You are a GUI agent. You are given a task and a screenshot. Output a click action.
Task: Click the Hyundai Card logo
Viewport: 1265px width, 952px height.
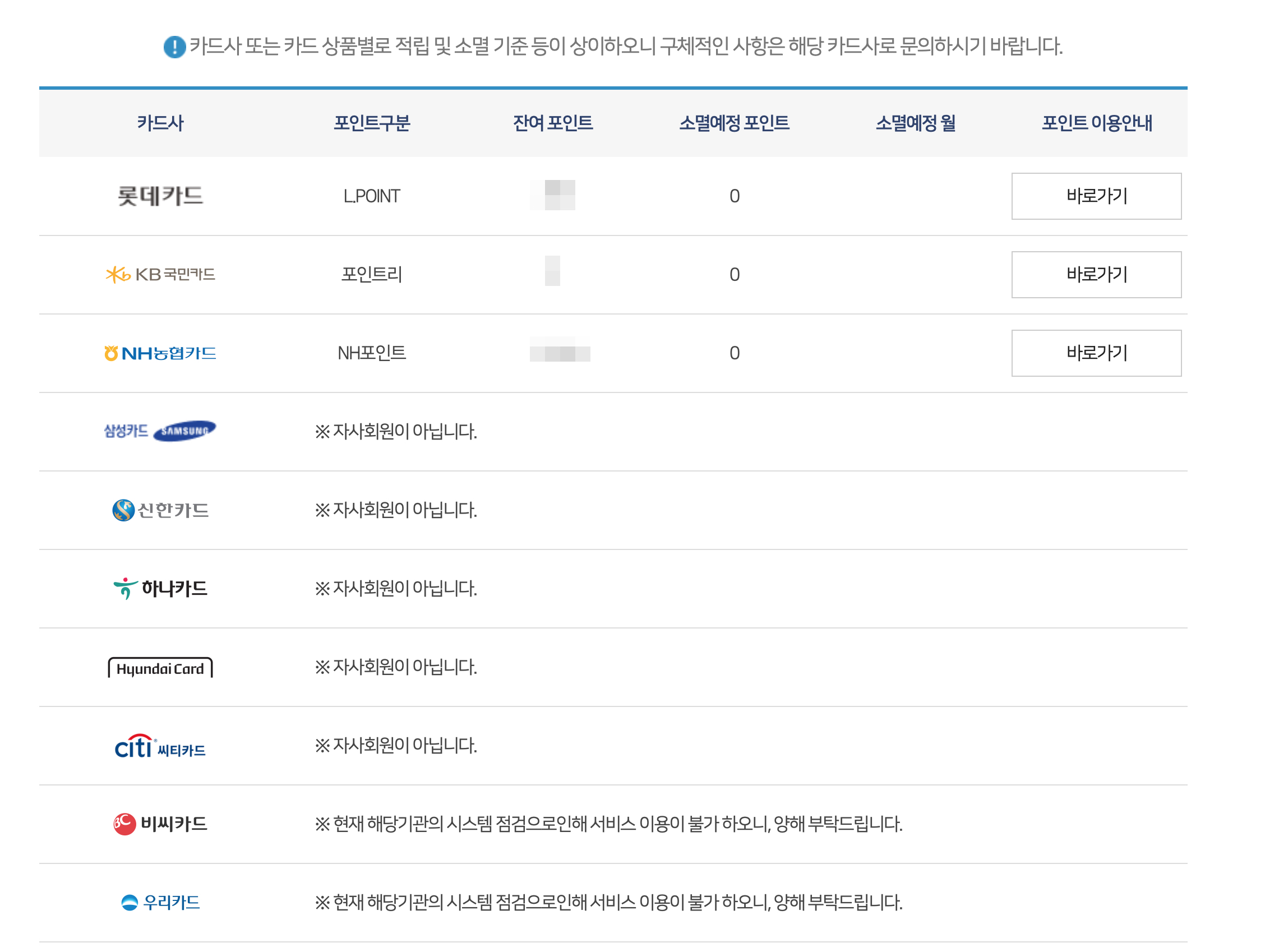160,667
